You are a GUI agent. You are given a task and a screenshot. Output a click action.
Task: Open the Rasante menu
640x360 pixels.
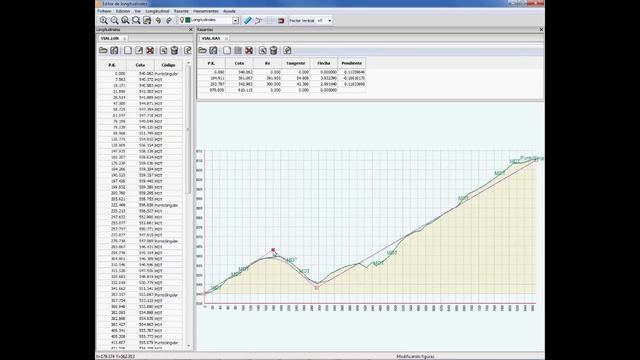[181, 11]
